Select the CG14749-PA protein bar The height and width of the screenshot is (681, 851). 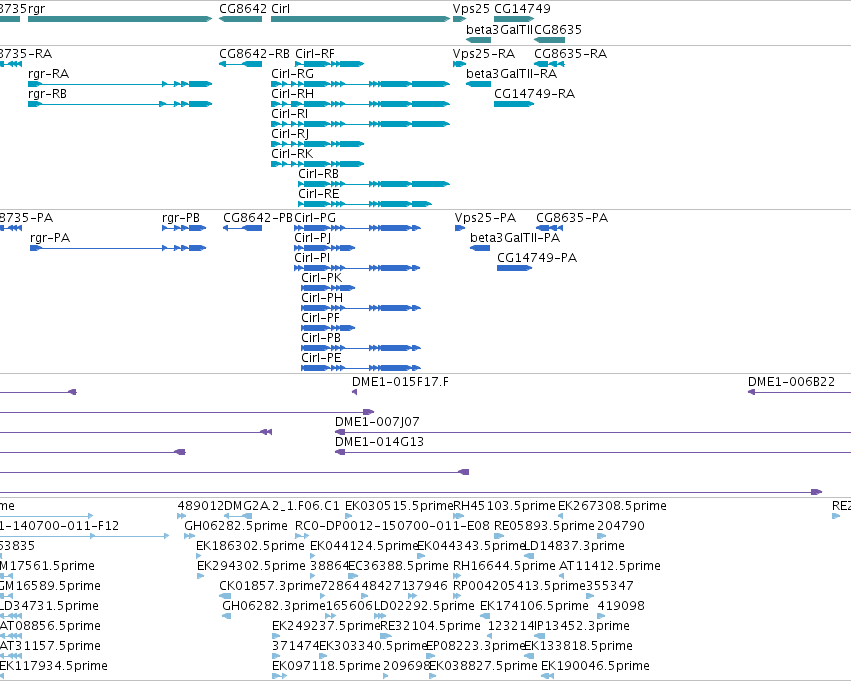(x=515, y=268)
